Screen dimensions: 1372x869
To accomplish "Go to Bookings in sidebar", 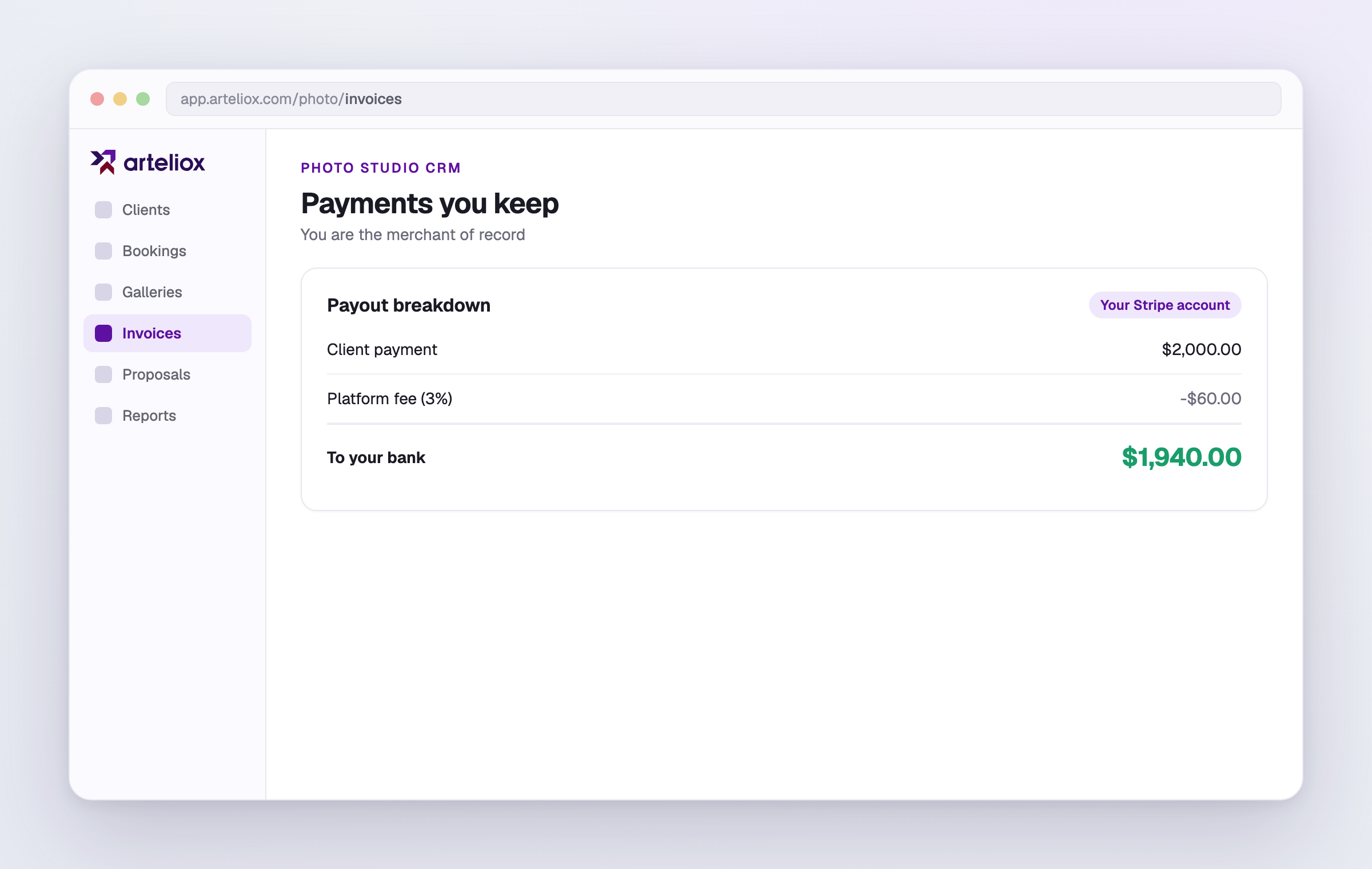I will [167, 251].
